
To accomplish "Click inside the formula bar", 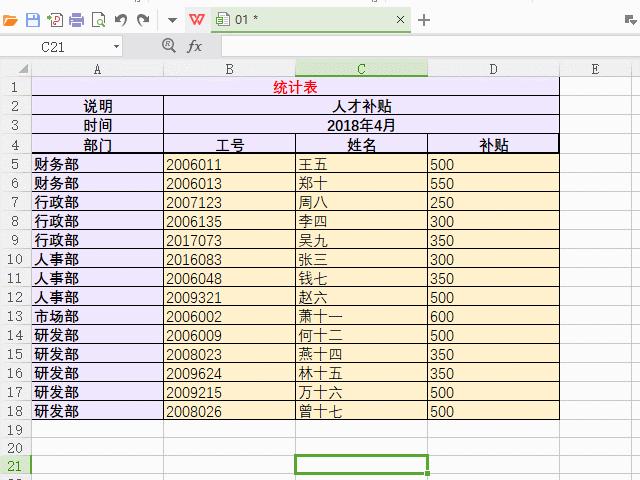I will pyautogui.click(x=431, y=47).
